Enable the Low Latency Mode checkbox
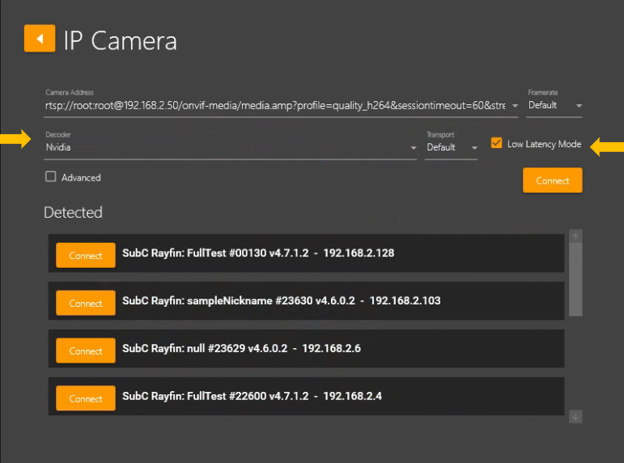624x463 pixels. [x=497, y=144]
